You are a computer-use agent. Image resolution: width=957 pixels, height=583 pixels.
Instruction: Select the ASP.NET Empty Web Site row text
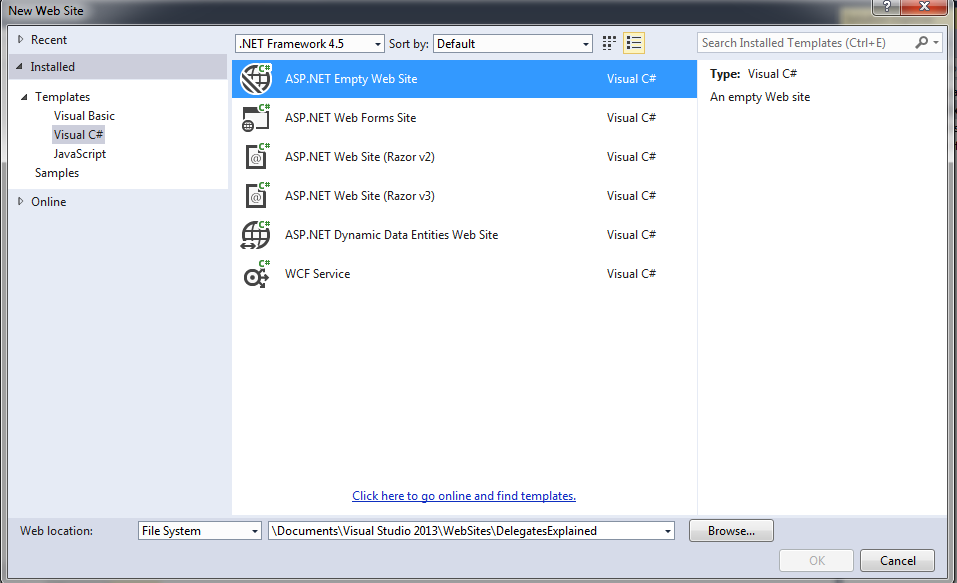[x=351, y=79]
